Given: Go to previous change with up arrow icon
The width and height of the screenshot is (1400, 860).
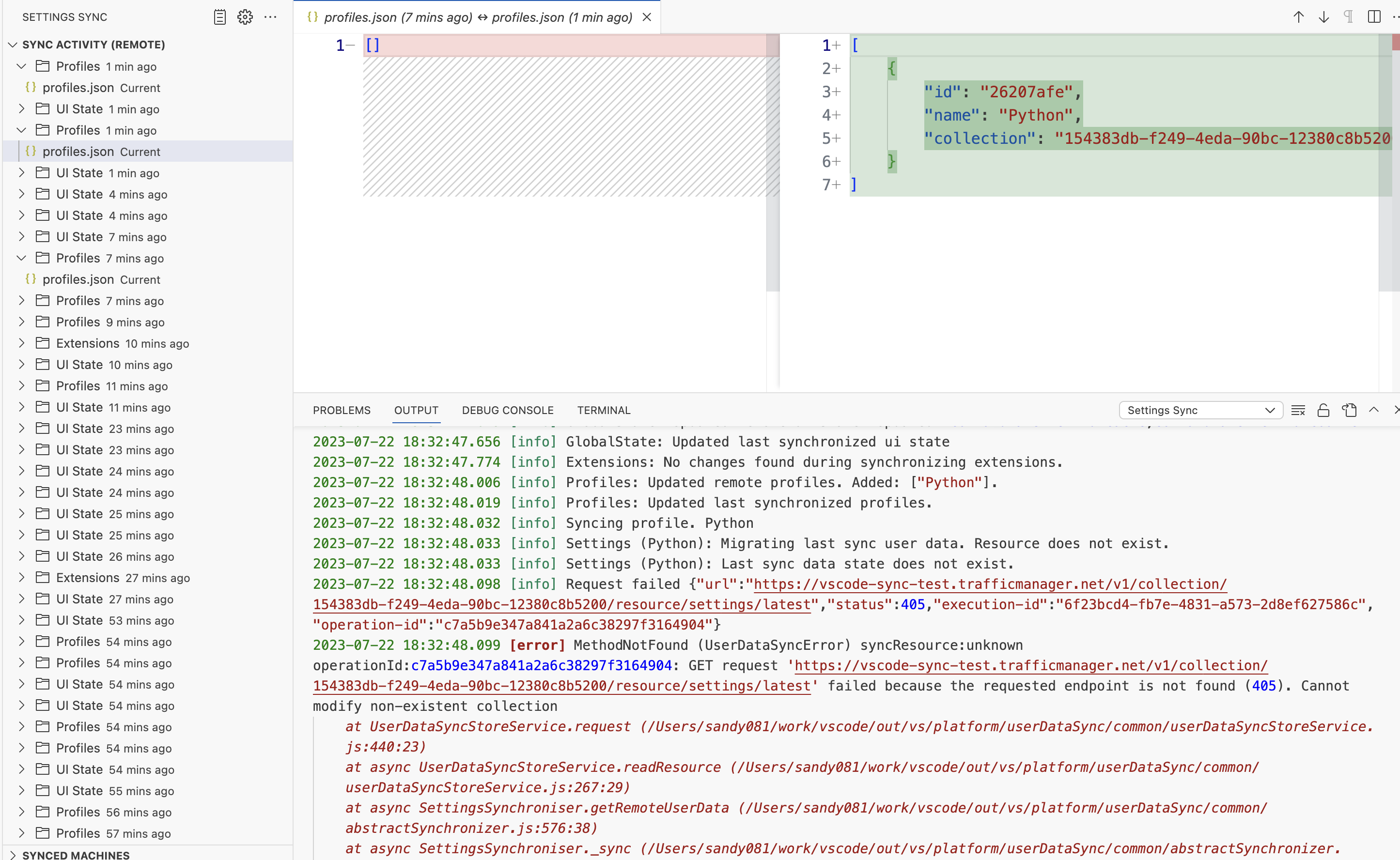Looking at the screenshot, I should click(1298, 16).
